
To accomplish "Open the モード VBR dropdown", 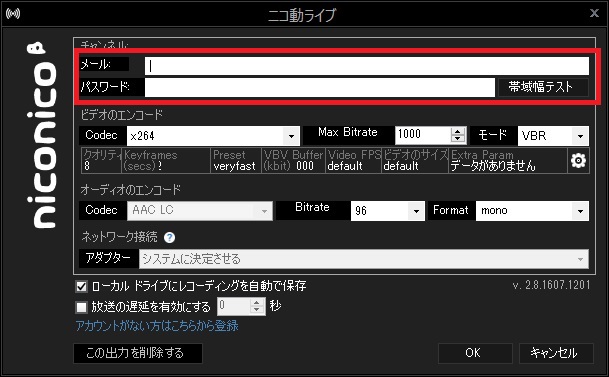I will tap(580, 136).
